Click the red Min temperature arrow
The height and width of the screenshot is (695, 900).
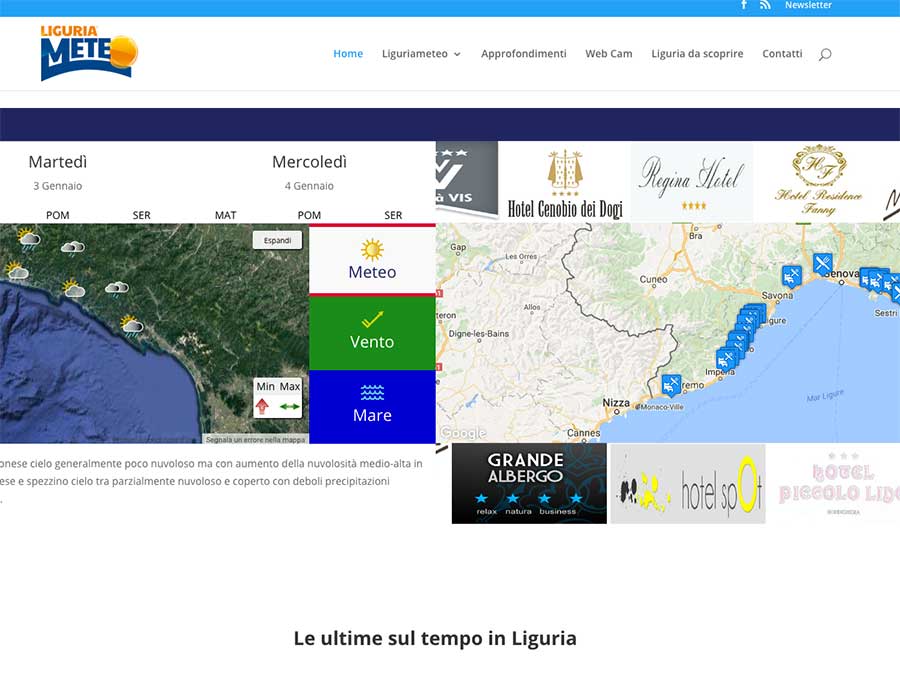point(263,406)
